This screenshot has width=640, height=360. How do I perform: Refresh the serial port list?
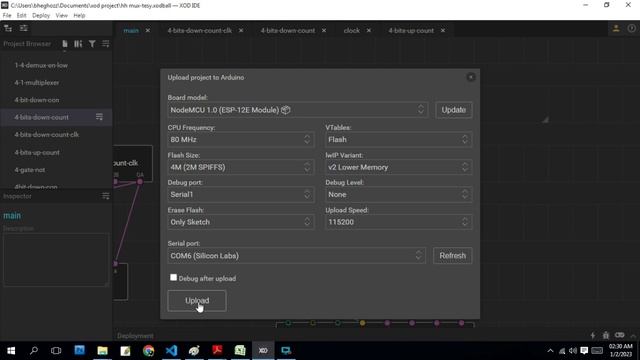click(x=453, y=256)
